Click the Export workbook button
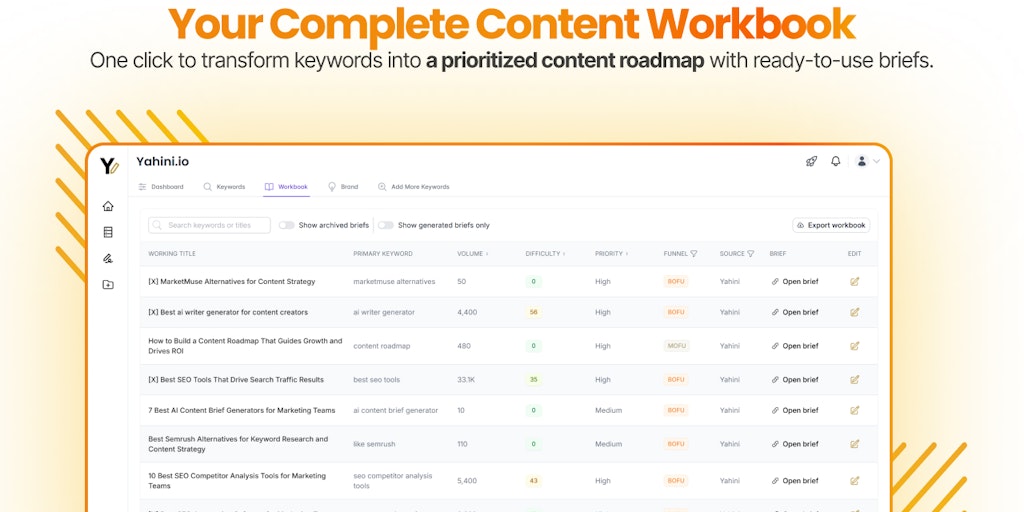Screen dimensions: 1024x512 coord(831,225)
